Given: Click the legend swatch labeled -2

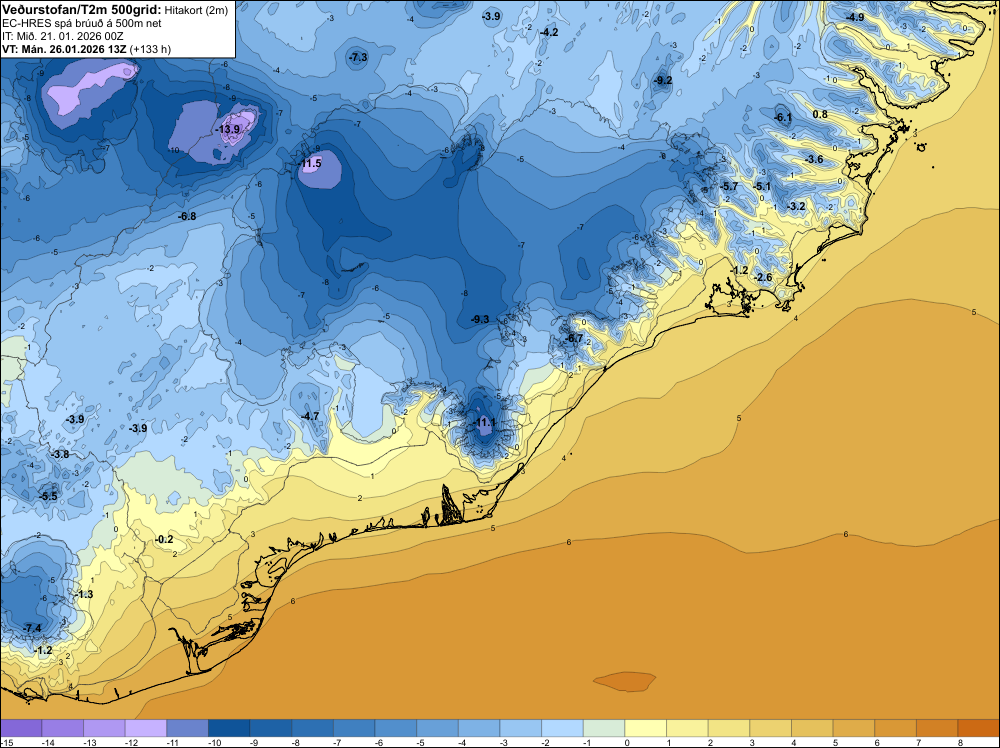Looking at the screenshot, I should 562,729.
